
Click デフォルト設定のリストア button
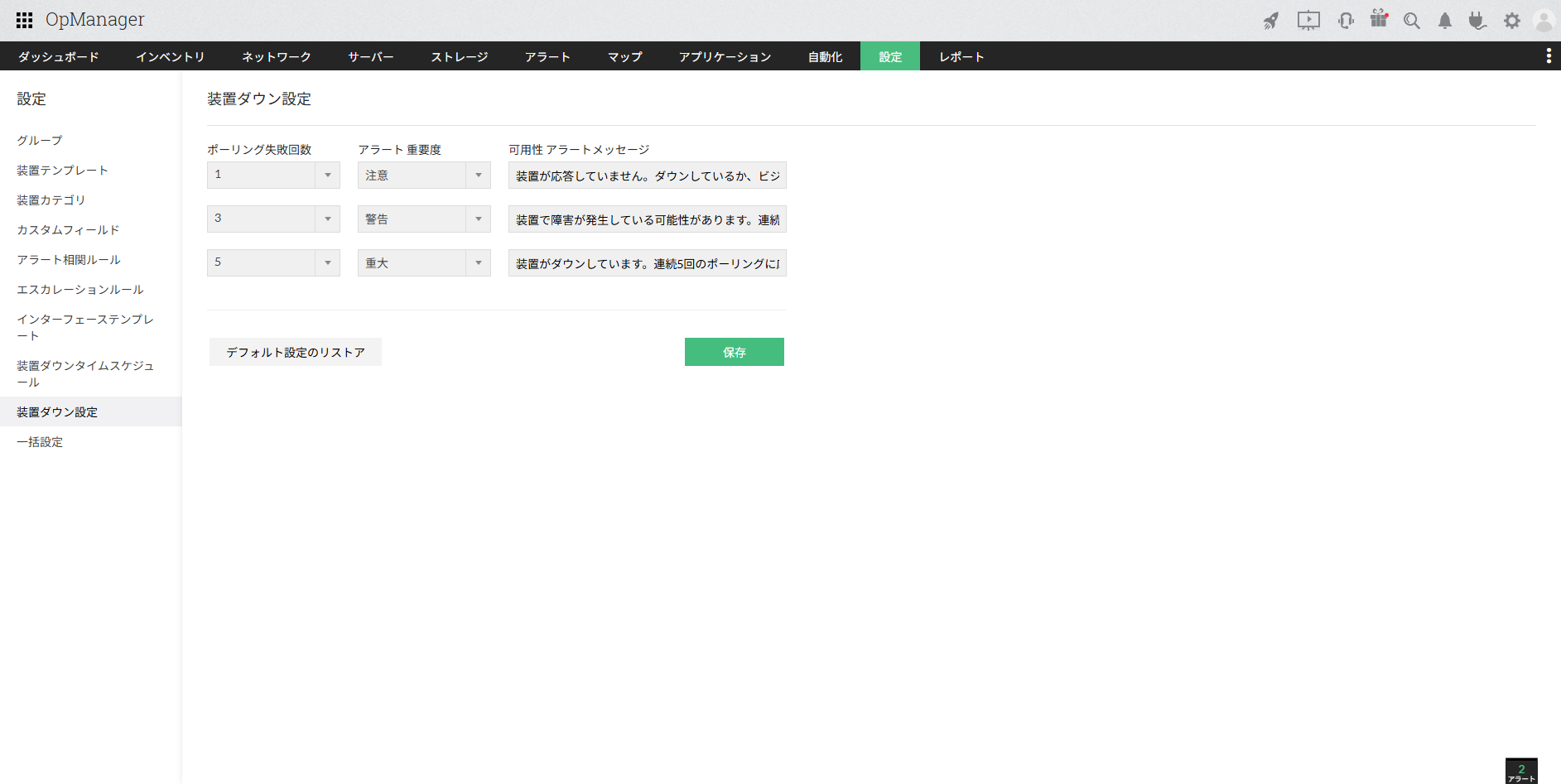pyautogui.click(x=295, y=351)
